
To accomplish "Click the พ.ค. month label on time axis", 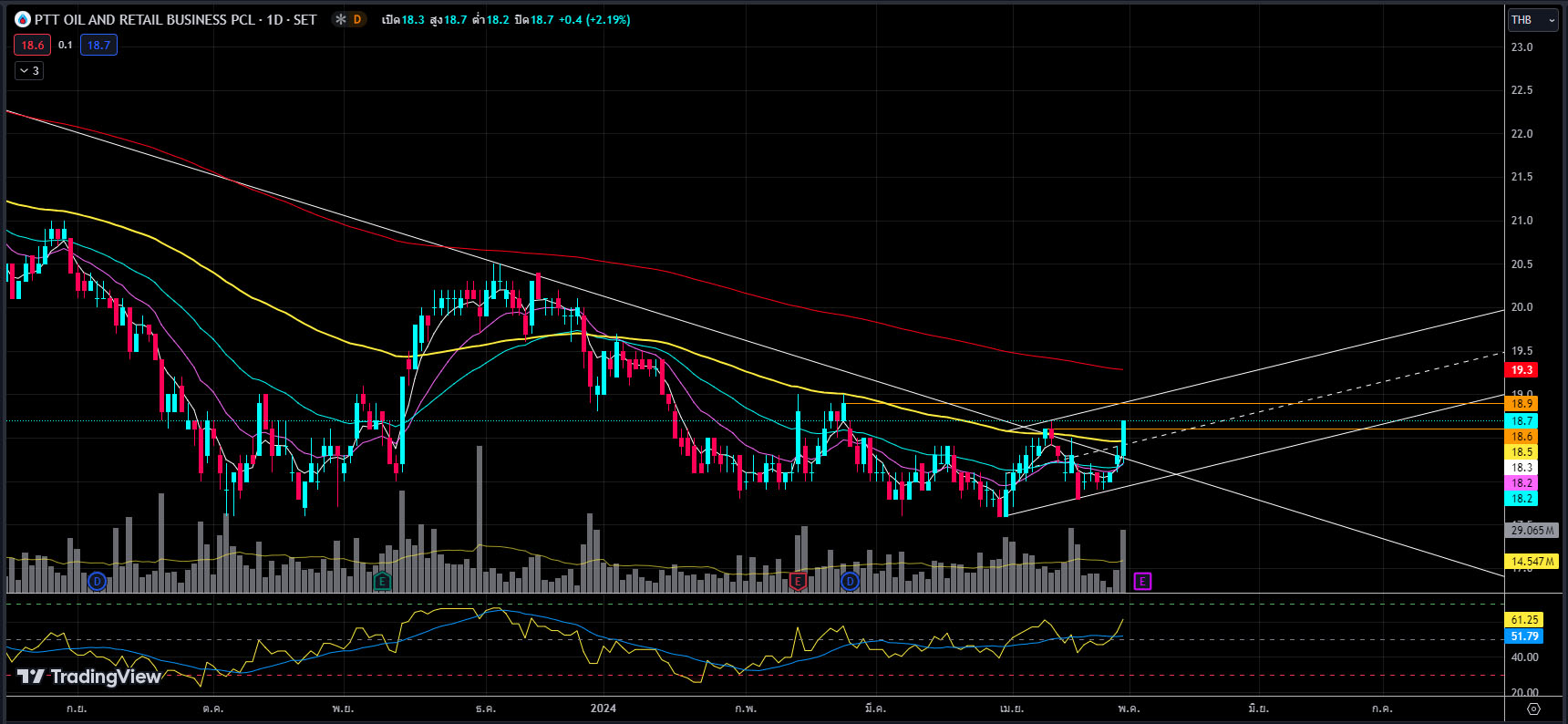I will pyautogui.click(x=1129, y=708).
